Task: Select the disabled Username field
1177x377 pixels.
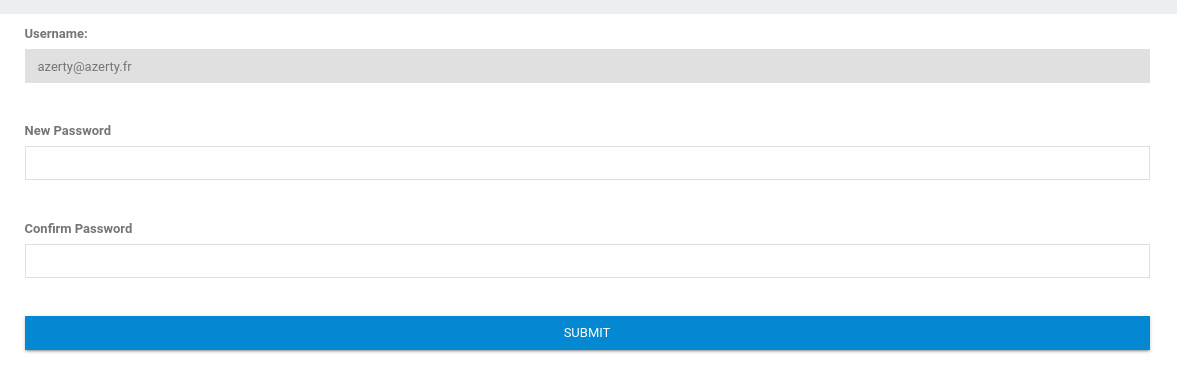Action: click(x=587, y=66)
